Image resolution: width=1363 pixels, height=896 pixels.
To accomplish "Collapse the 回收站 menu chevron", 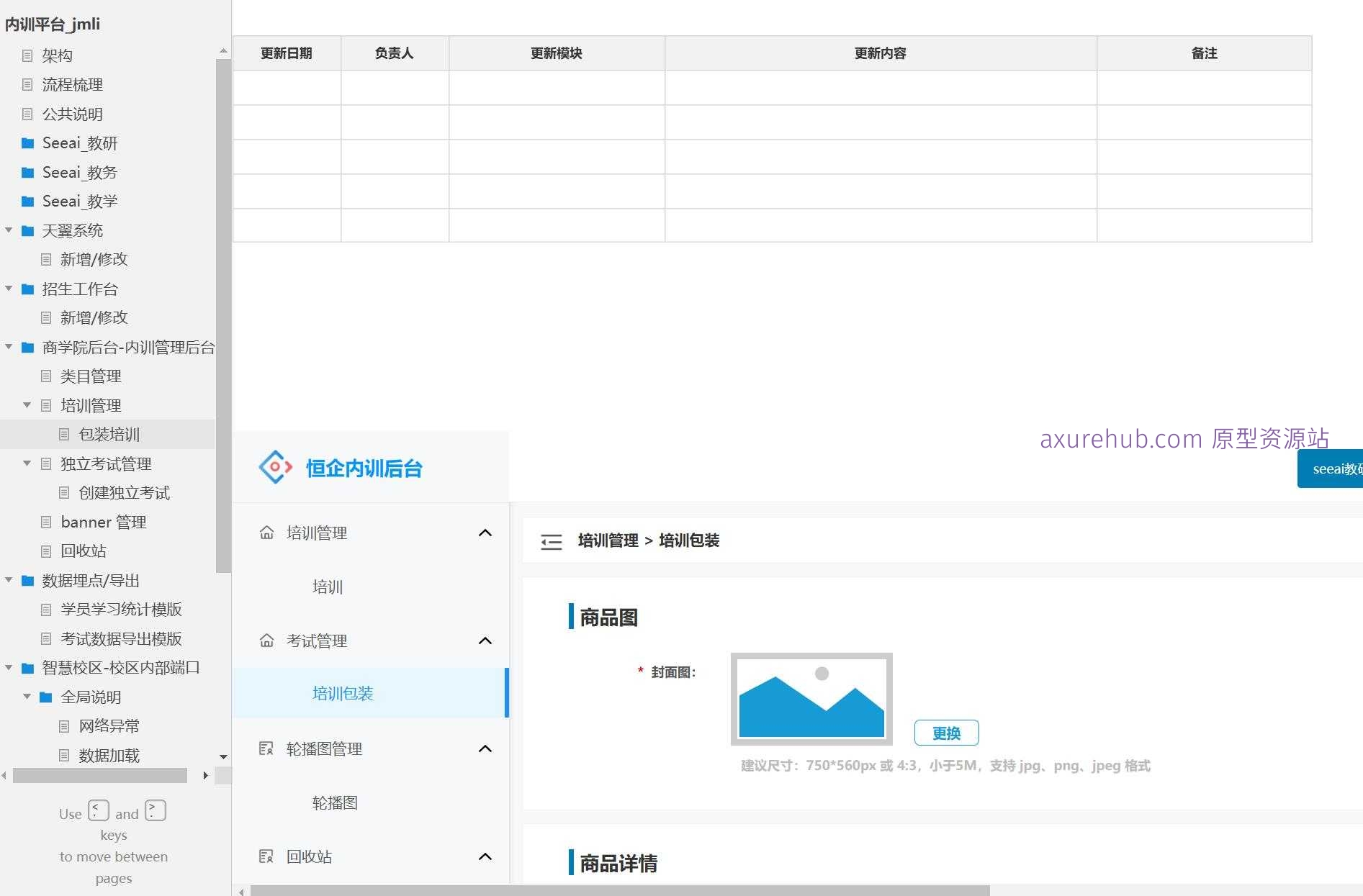I will pos(485,856).
